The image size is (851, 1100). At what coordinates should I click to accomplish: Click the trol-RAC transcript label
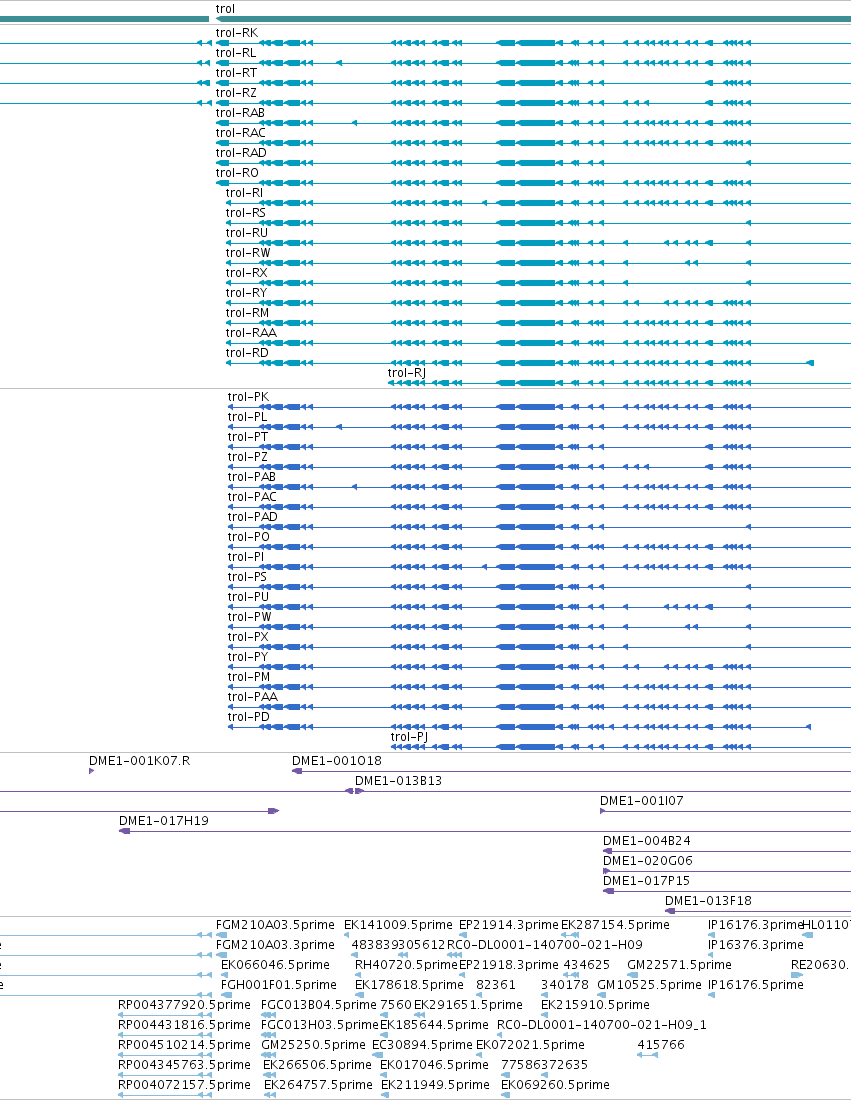tap(241, 133)
